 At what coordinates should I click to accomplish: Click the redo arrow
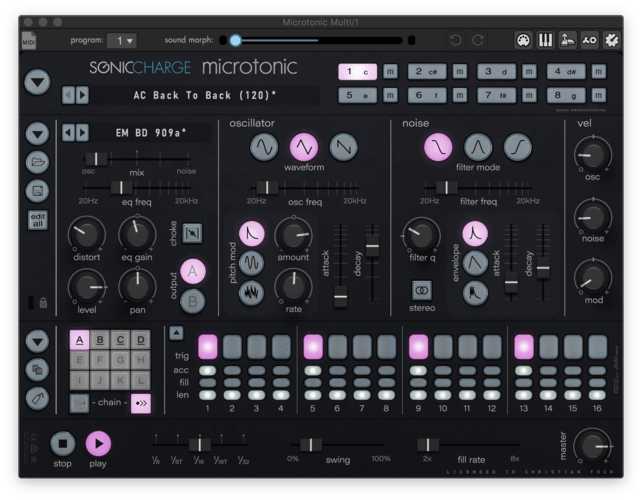[478, 40]
